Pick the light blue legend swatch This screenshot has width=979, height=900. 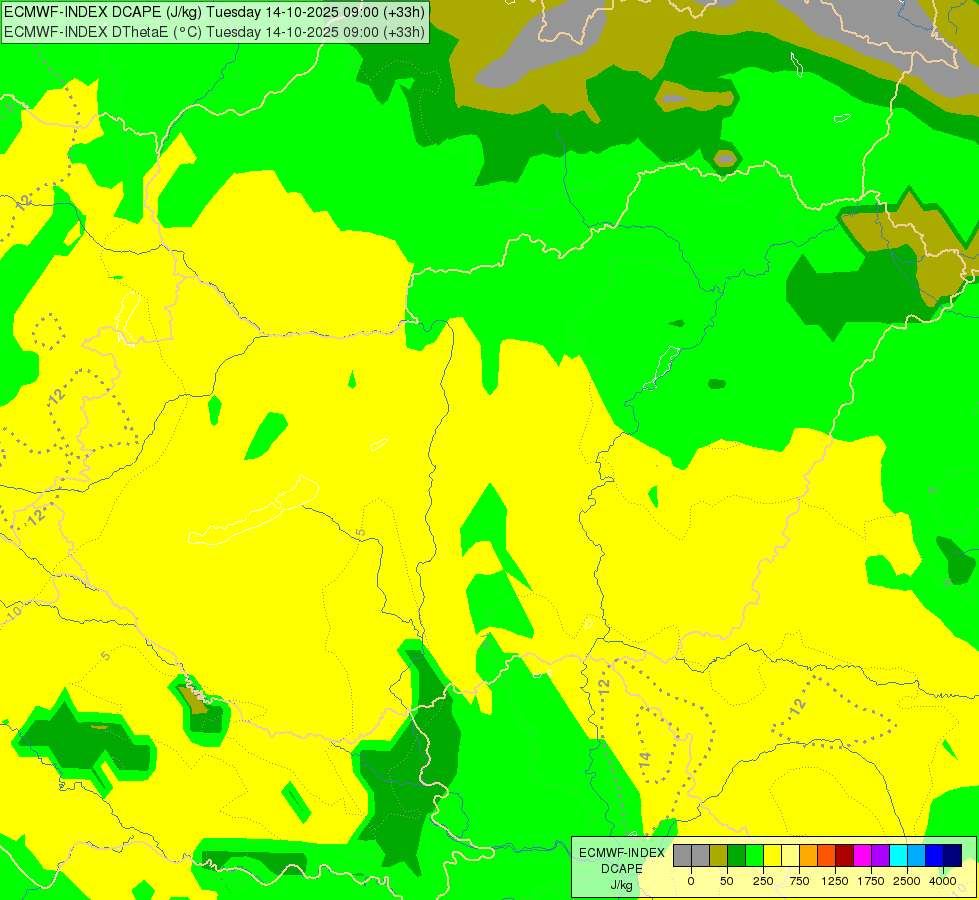click(x=917, y=856)
